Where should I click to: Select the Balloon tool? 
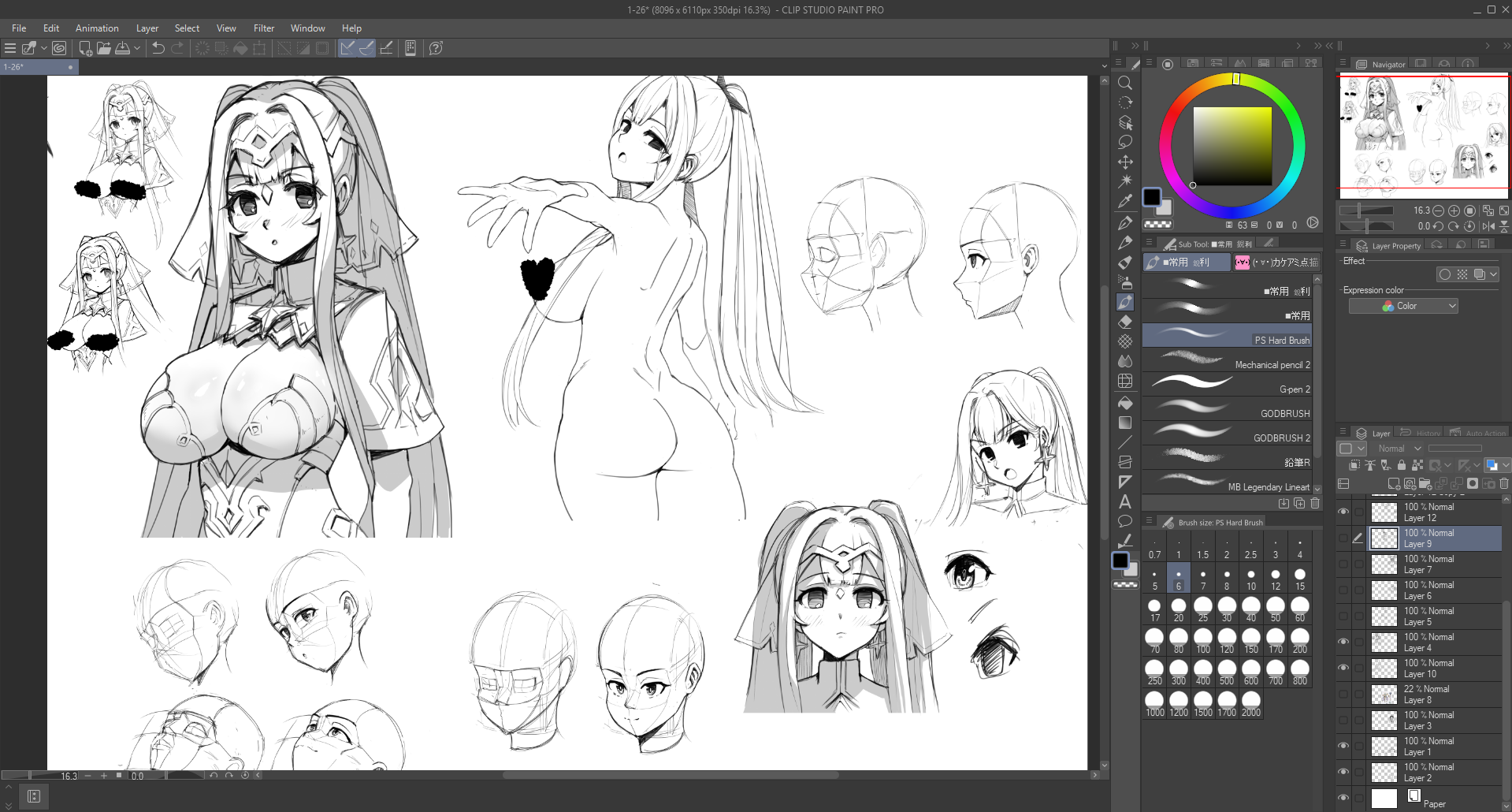coord(1125,521)
